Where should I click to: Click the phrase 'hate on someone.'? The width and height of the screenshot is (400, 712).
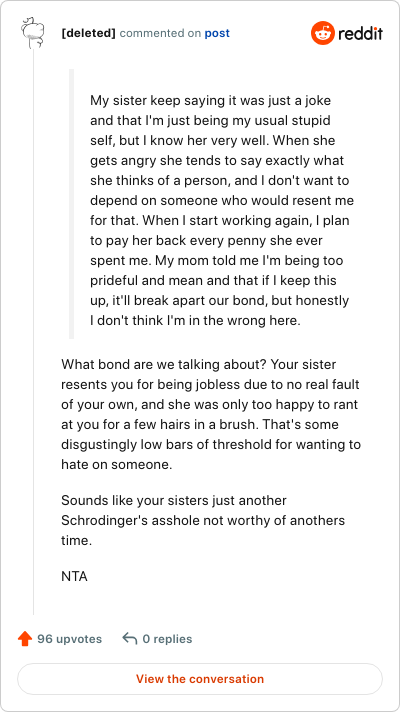click(x=117, y=464)
